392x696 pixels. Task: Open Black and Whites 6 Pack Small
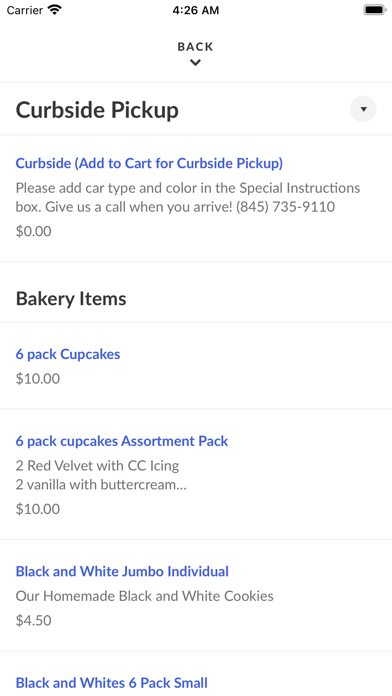[x=112, y=683]
